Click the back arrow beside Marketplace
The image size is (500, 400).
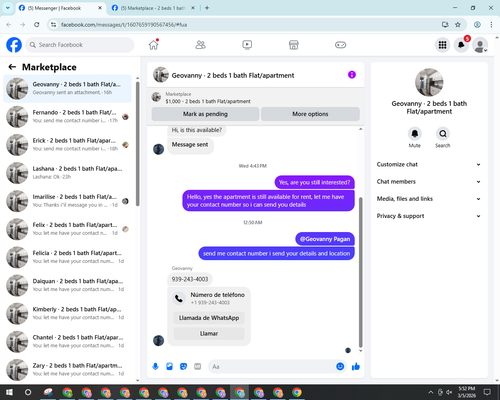(12, 67)
